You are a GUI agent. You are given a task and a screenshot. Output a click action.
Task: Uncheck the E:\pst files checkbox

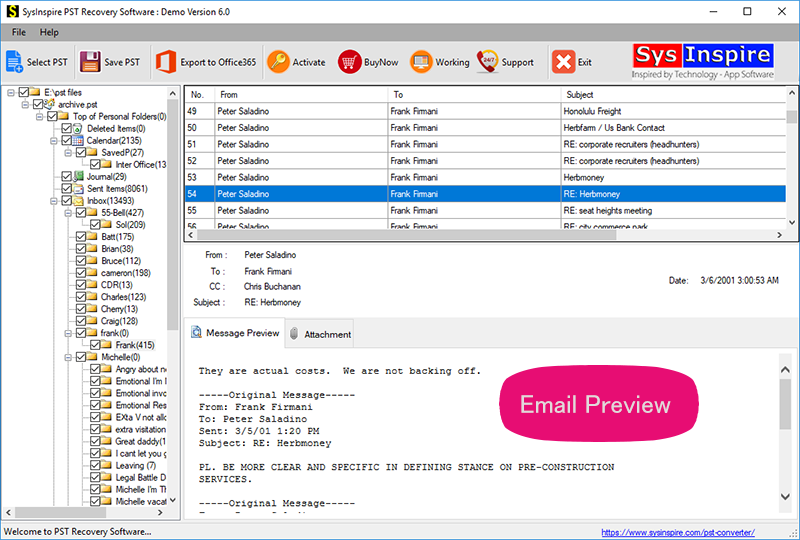coord(23,92)
